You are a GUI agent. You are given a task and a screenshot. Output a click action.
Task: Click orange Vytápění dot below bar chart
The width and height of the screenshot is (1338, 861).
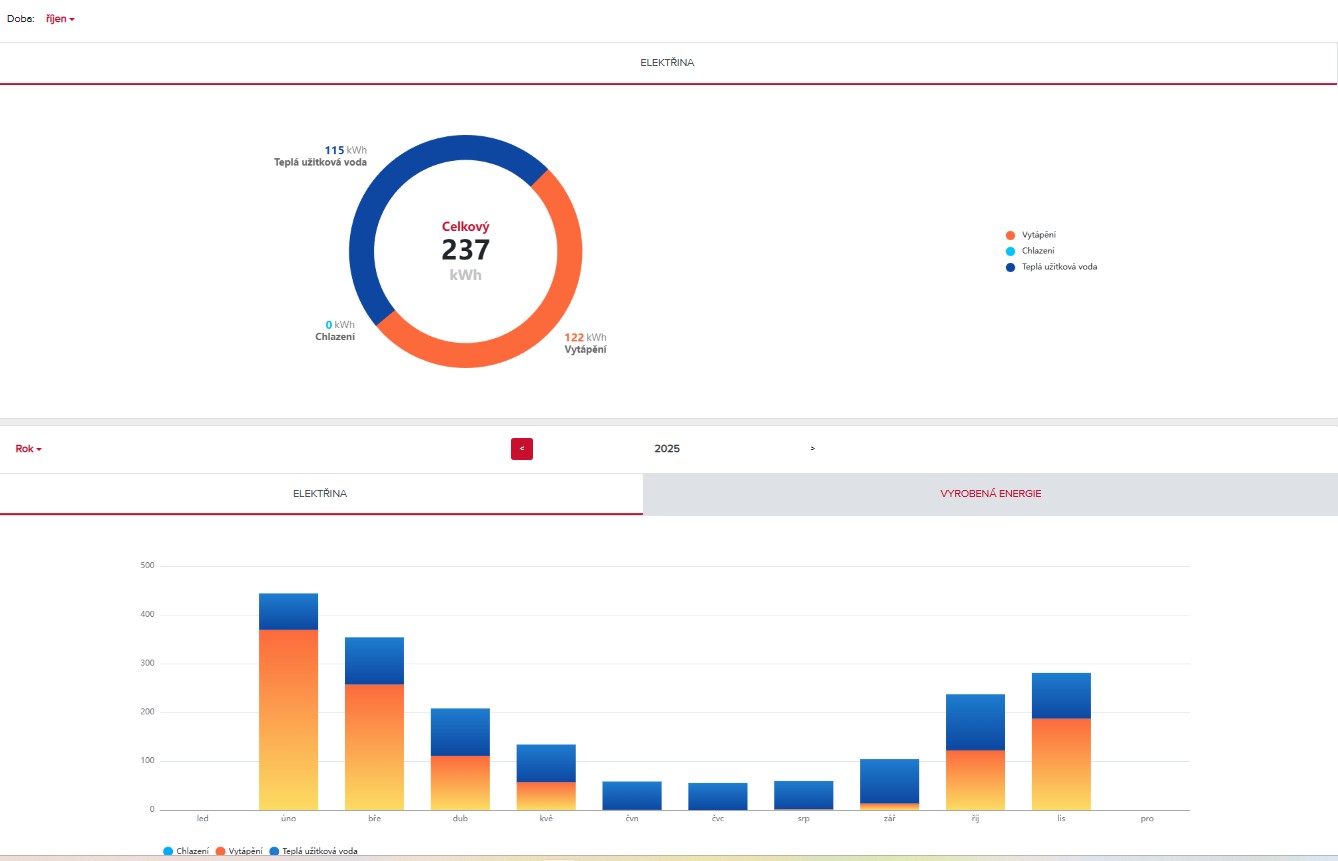[x=221, y=851]
